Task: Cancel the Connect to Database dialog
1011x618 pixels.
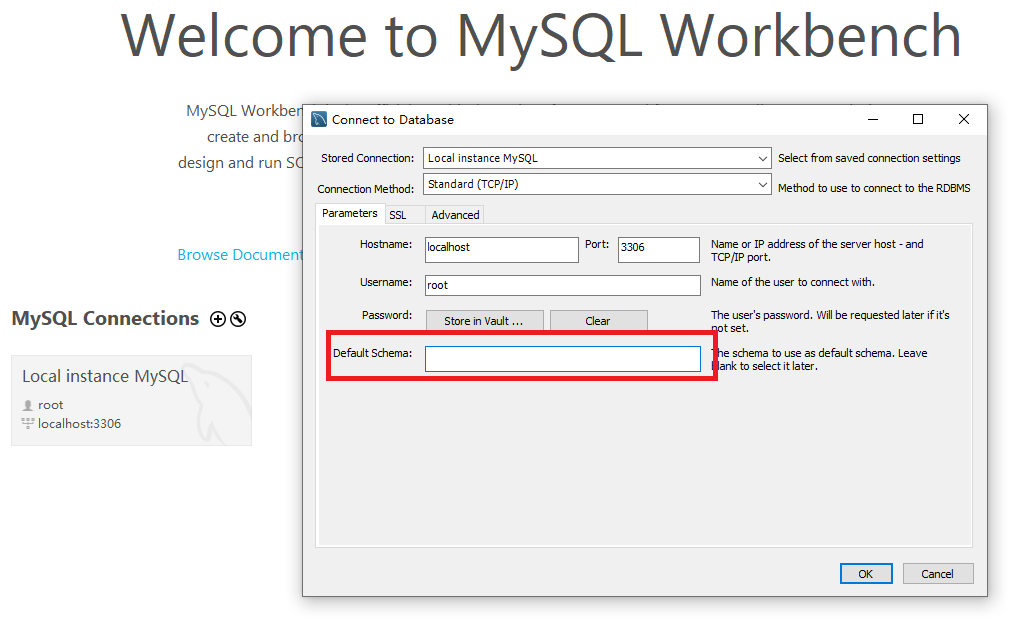Action: 937,573
